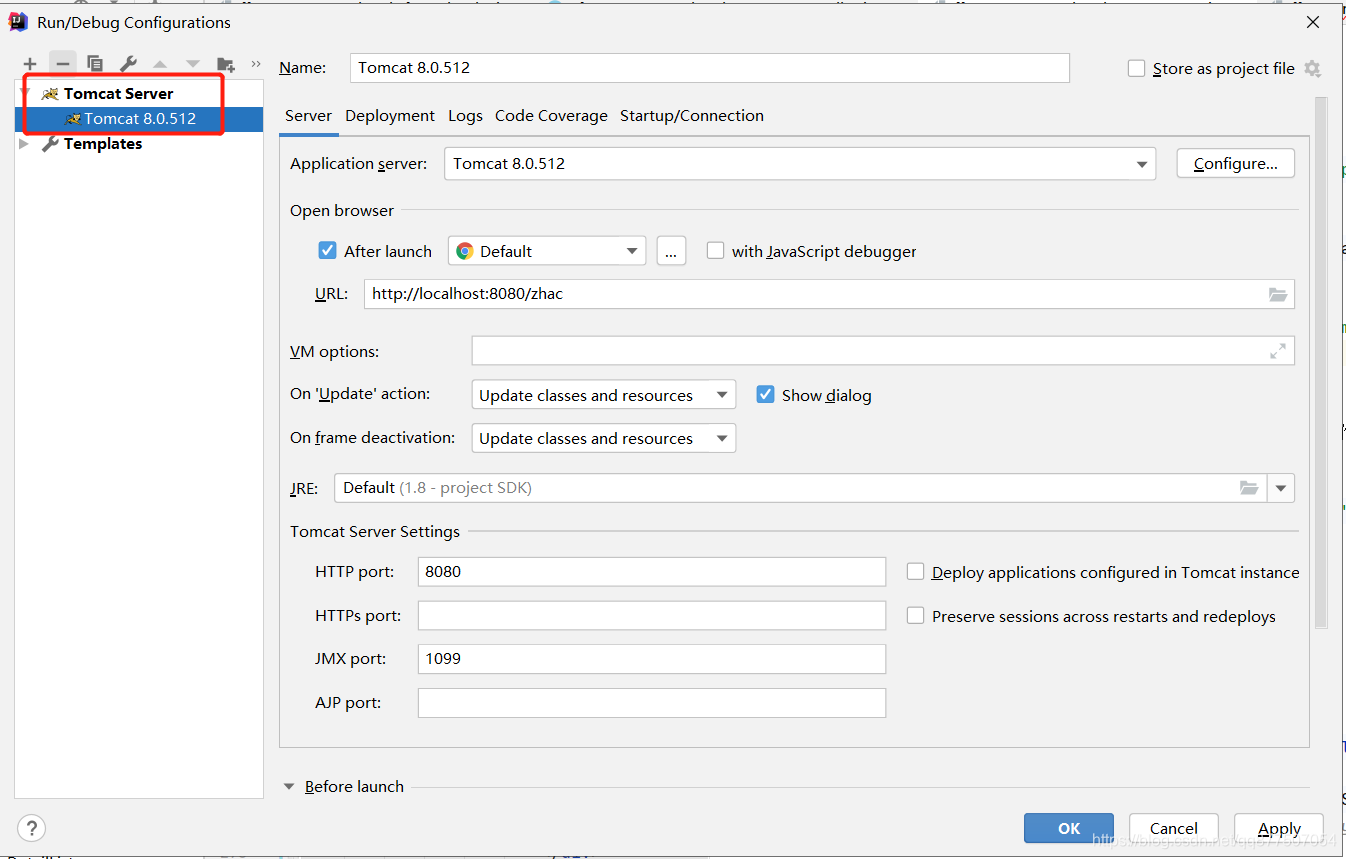Browse for URL using folder icon
This screenshot has height=859, width=1346.
point(1278,294)
